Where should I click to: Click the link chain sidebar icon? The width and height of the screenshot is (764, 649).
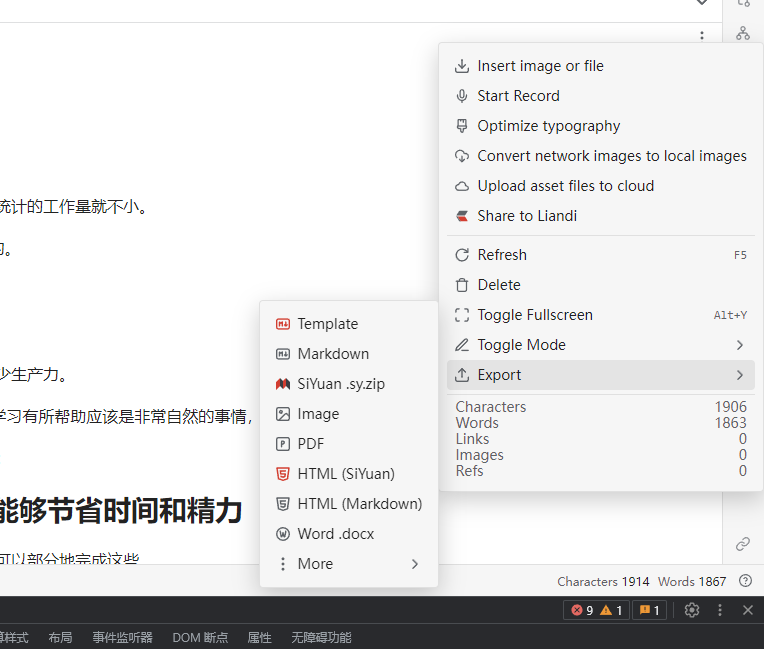point(743,544)
